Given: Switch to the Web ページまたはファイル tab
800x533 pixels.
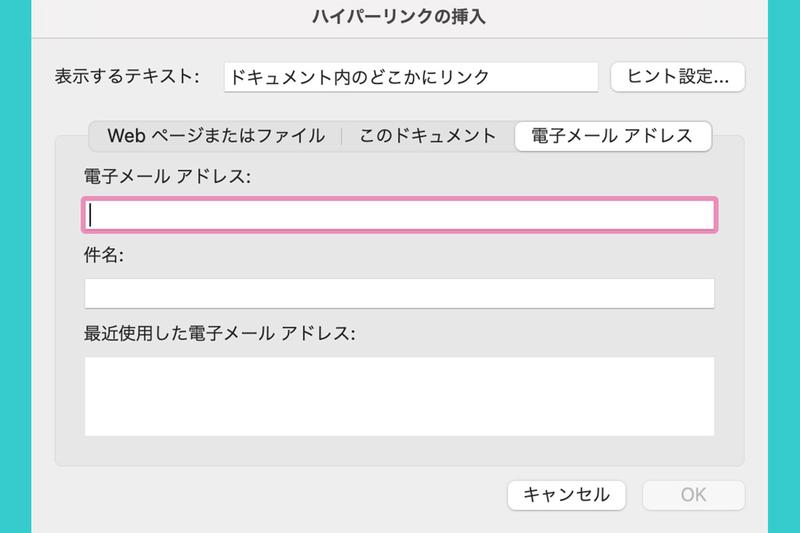Looking at the screenshot, I should pyautogui.click(x=216, y=136).
